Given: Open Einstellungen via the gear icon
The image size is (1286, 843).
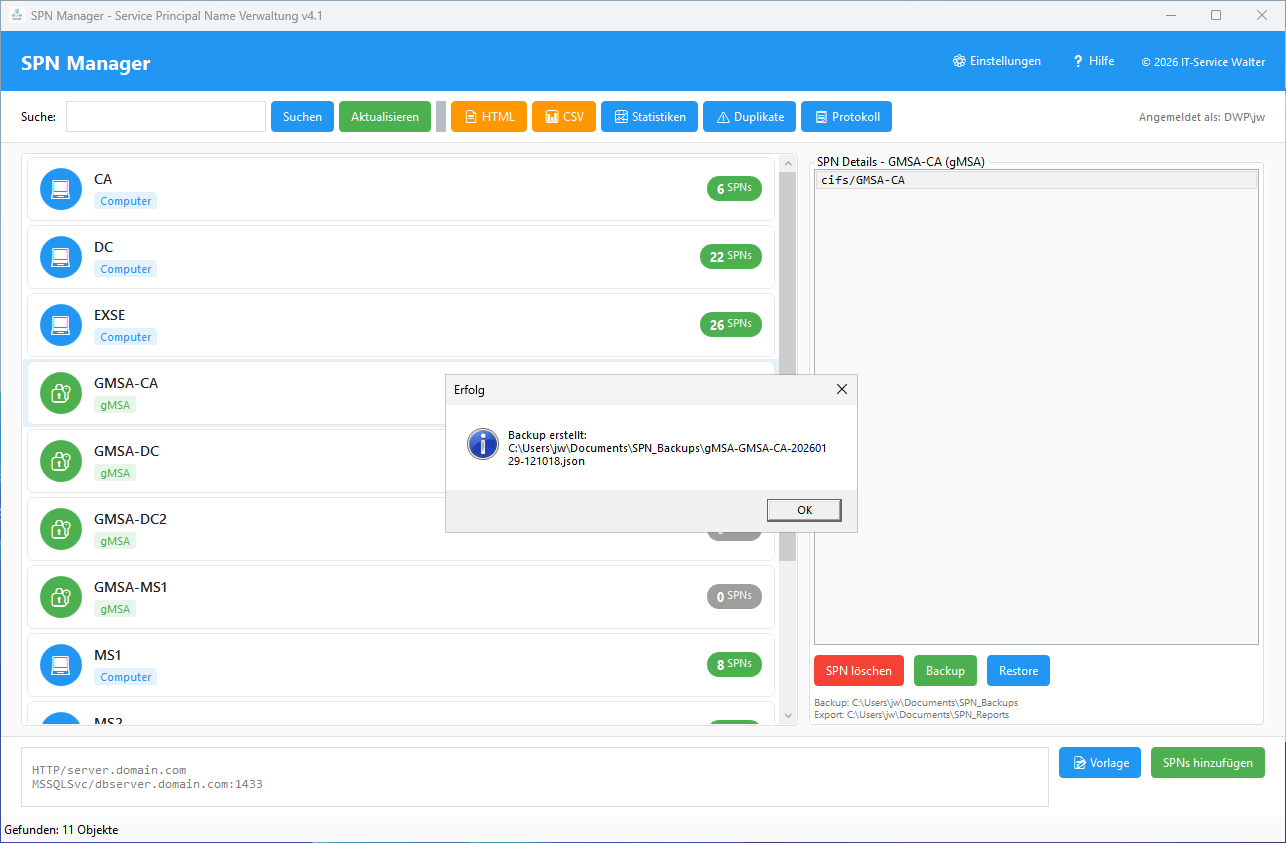Looking at the screenshot, I should (959, 61).
